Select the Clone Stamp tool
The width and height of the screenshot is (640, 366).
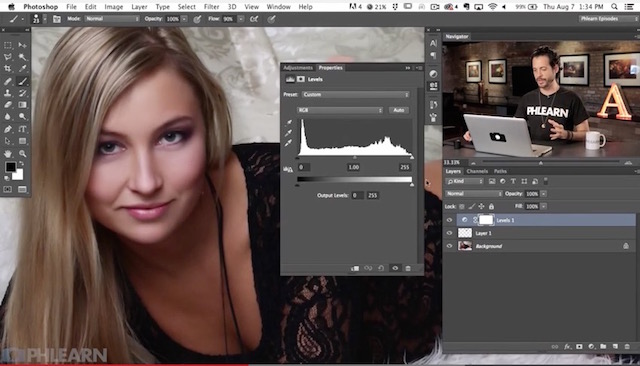tap(8, 93)
